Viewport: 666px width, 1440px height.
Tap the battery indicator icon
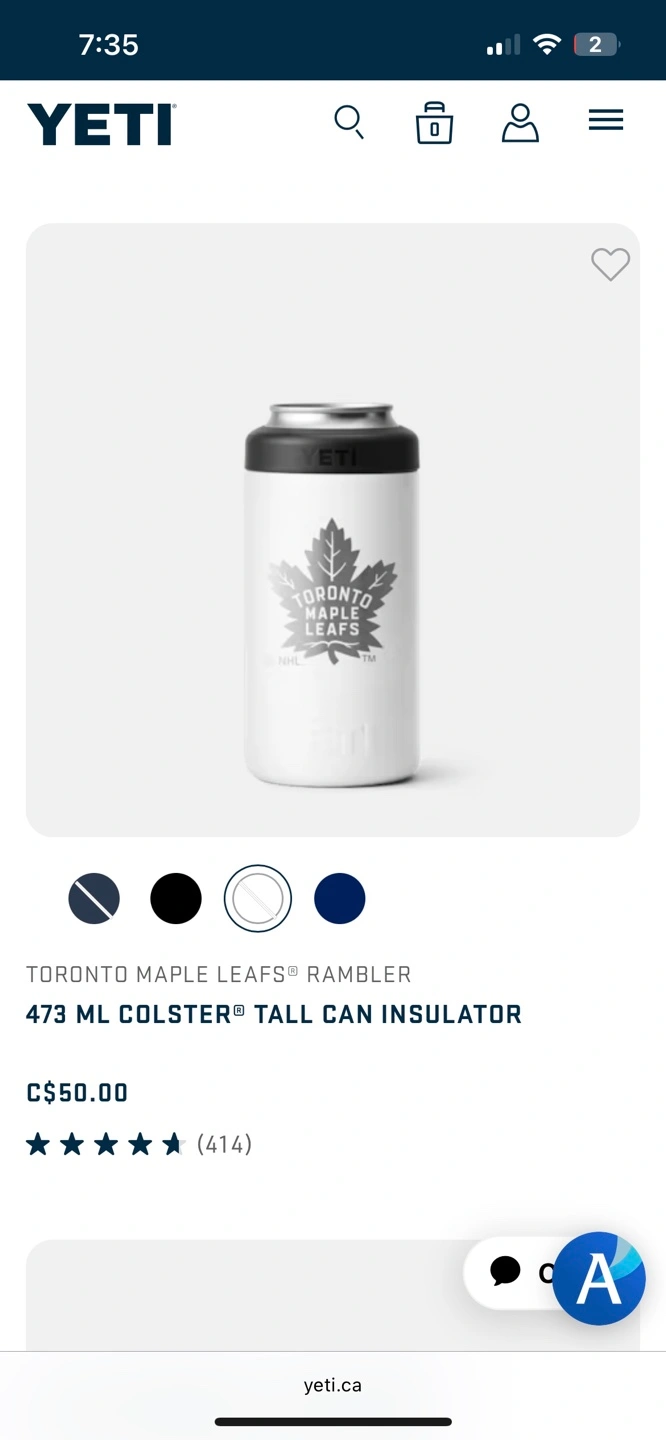coord(597,44)
